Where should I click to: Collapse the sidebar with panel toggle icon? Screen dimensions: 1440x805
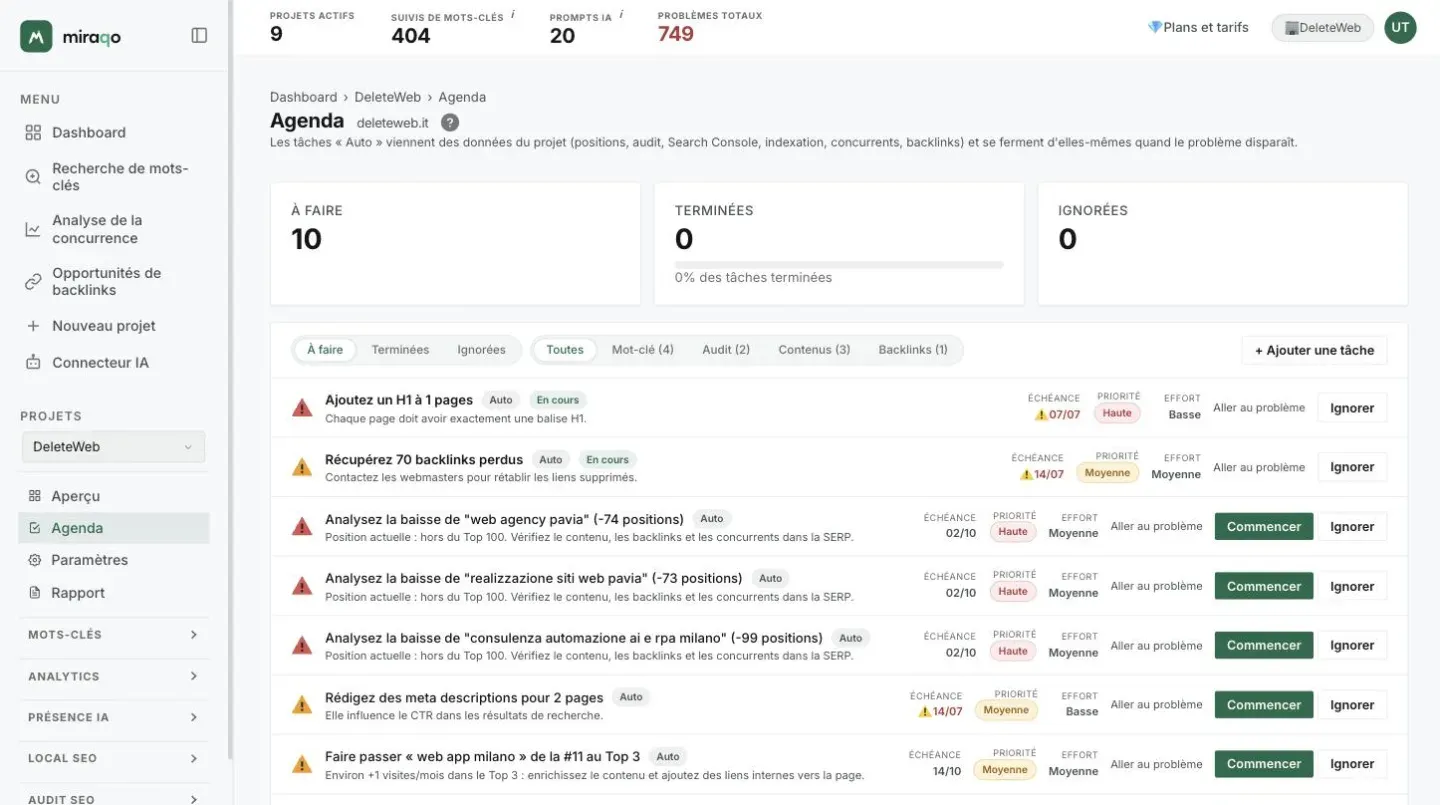199,35
